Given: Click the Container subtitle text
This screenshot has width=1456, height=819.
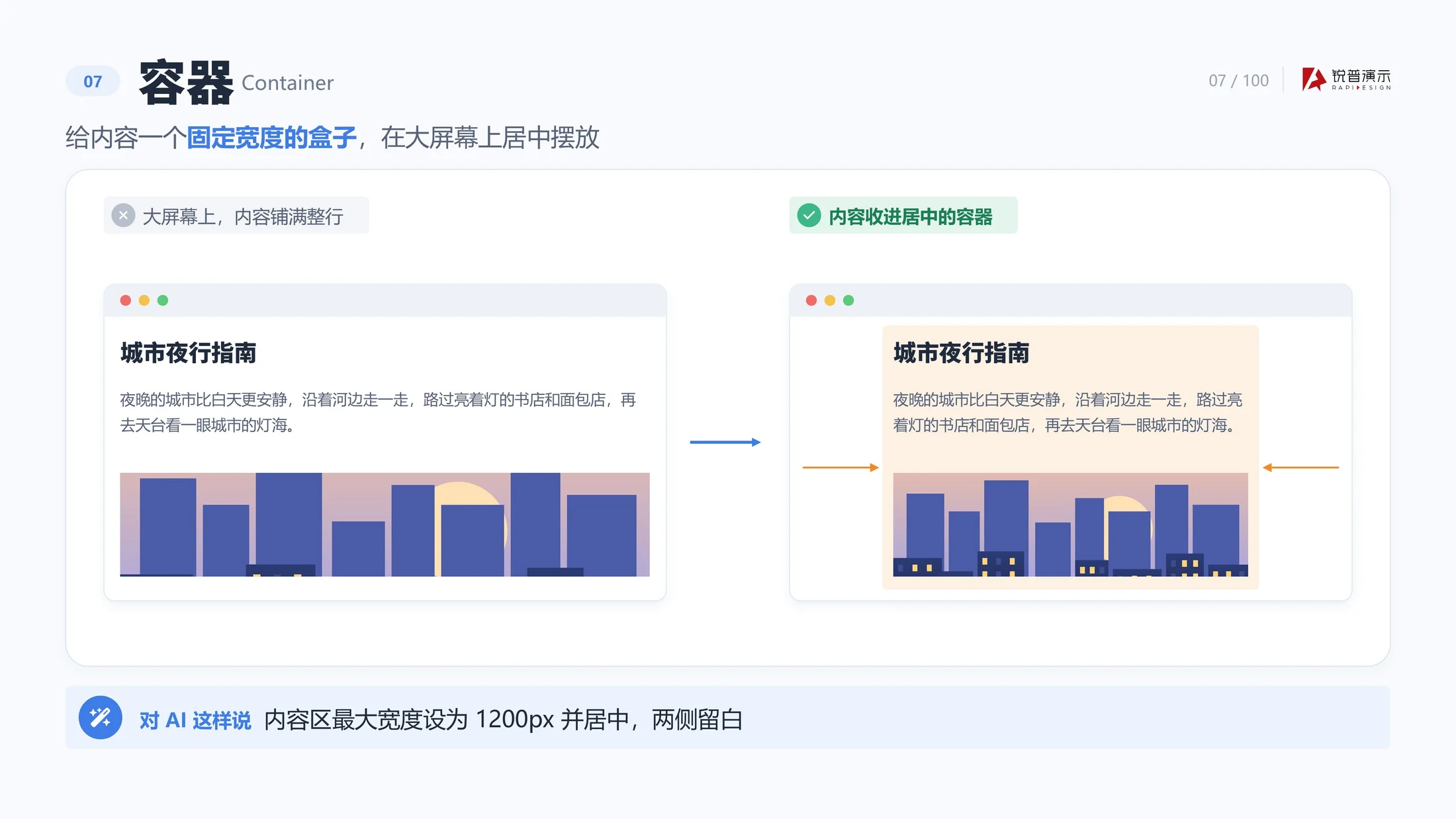Looking at the screenshot, I should (287, 83).
